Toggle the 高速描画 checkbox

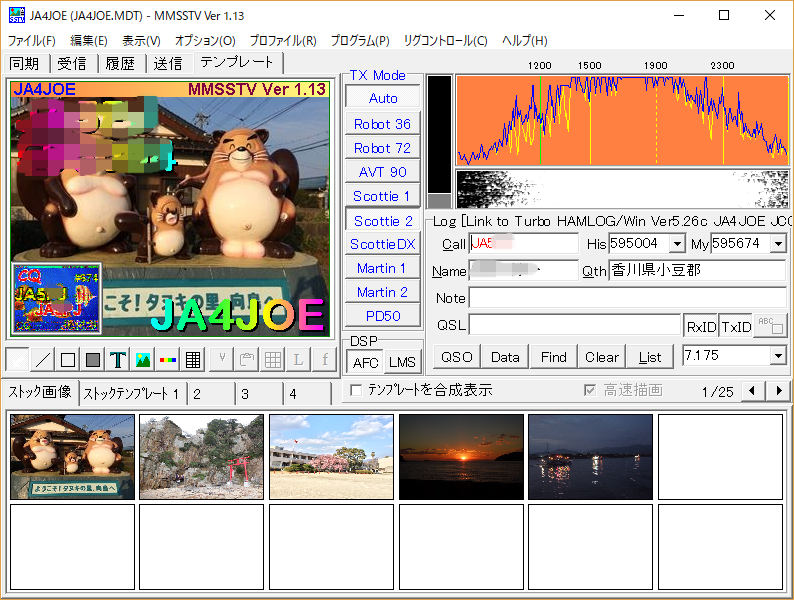tap(589, 390)
